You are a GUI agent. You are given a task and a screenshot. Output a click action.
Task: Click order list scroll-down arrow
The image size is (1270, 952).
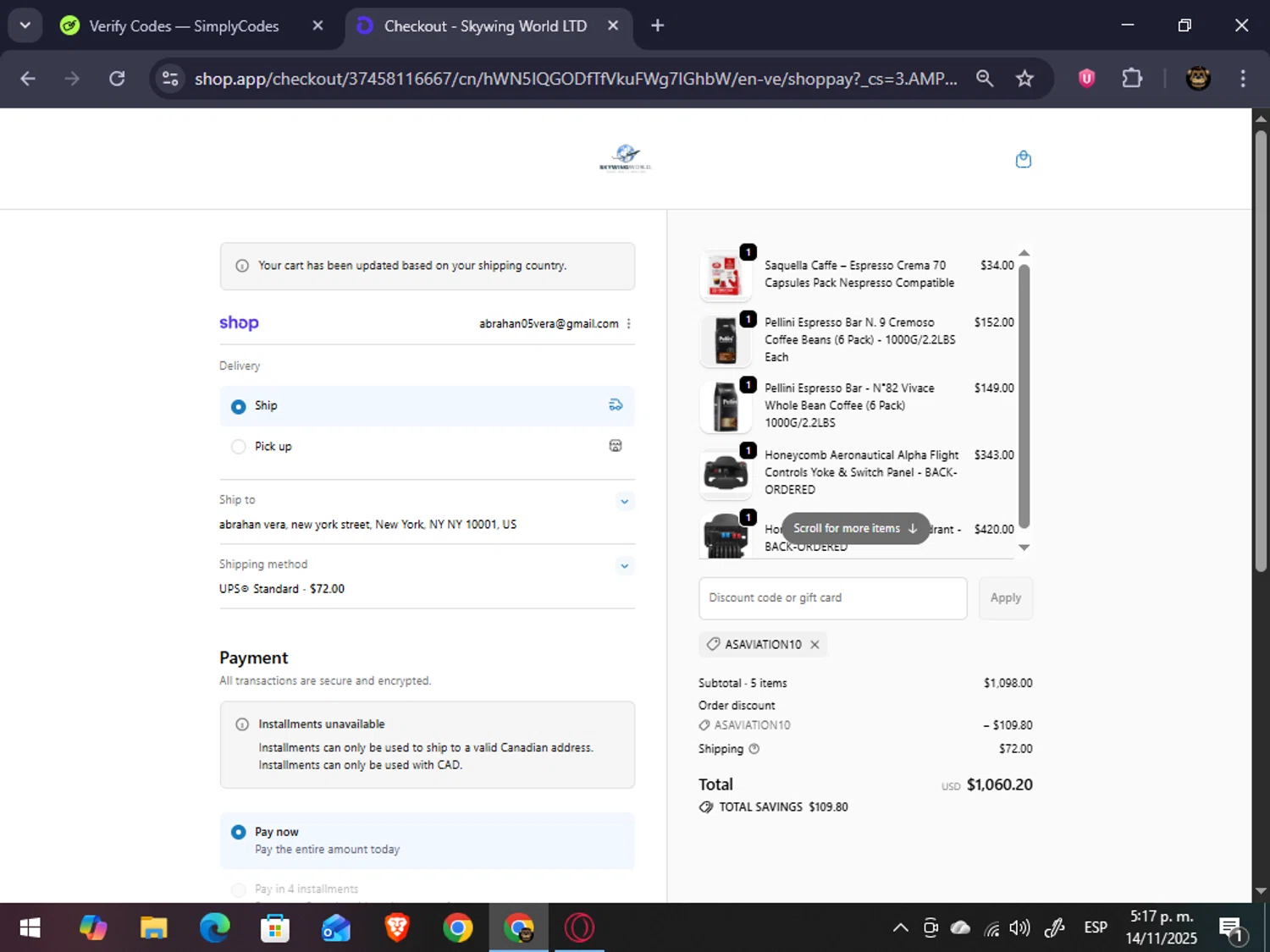[x=1024, y=548]
